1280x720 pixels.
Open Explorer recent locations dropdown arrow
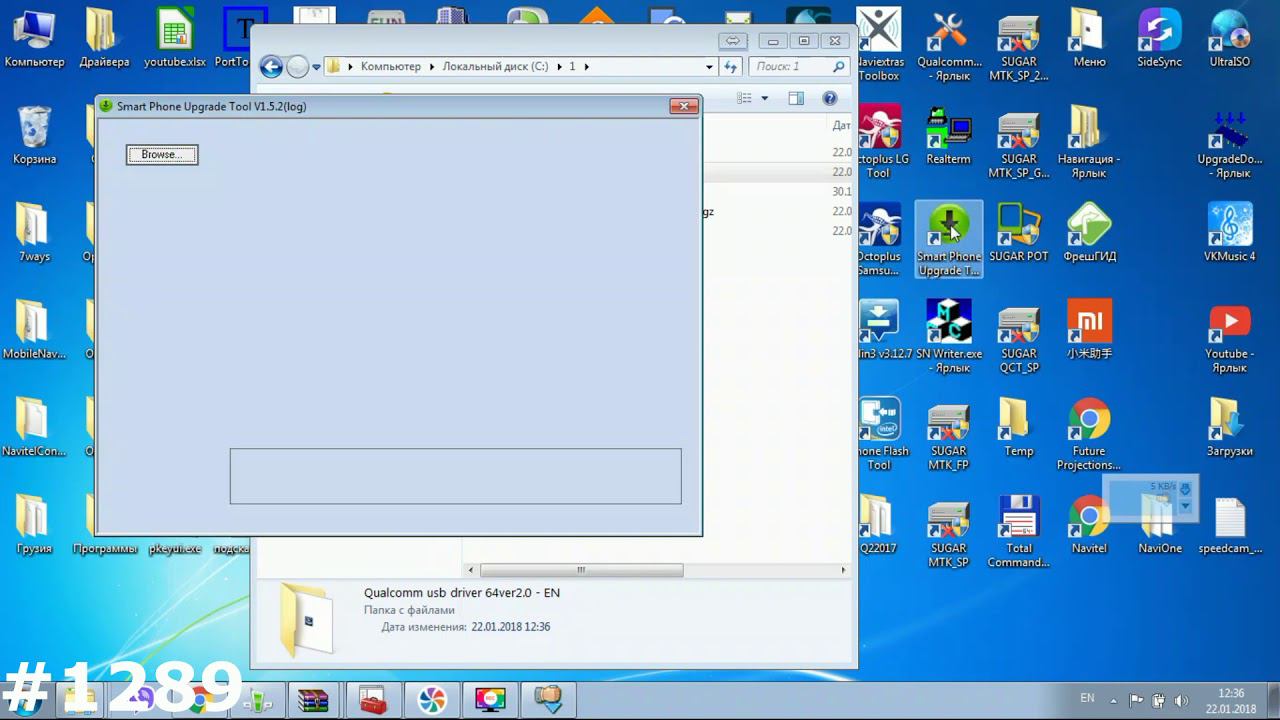coord(317,67)
